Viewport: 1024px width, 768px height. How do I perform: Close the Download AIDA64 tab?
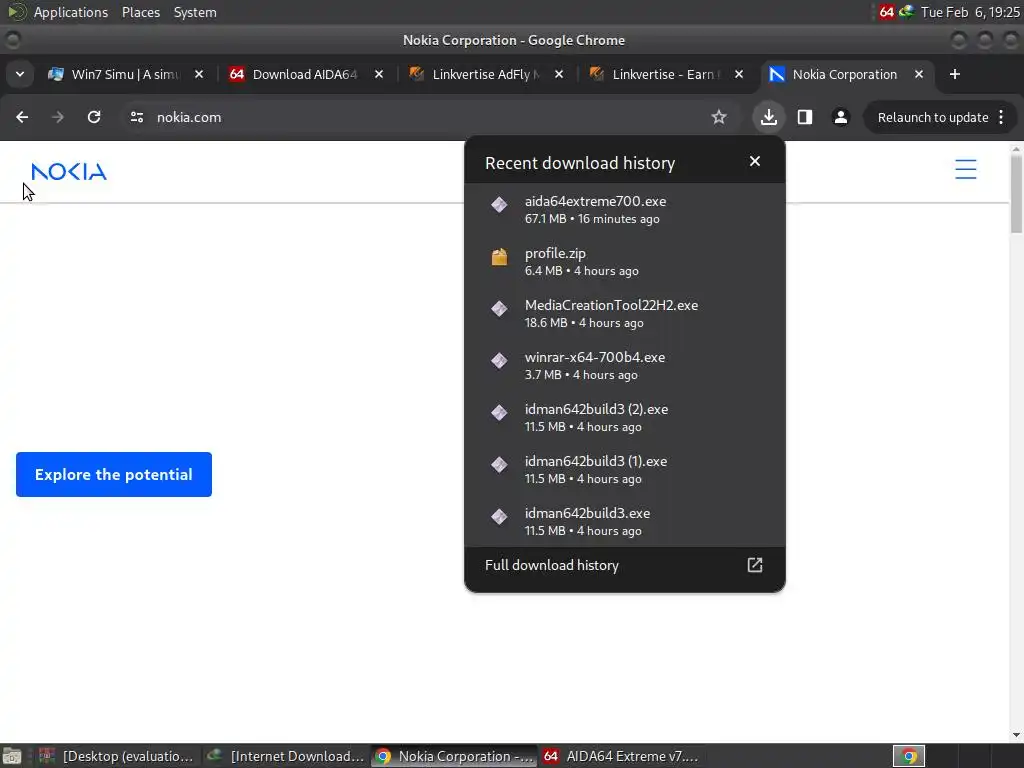coord(379,74)
